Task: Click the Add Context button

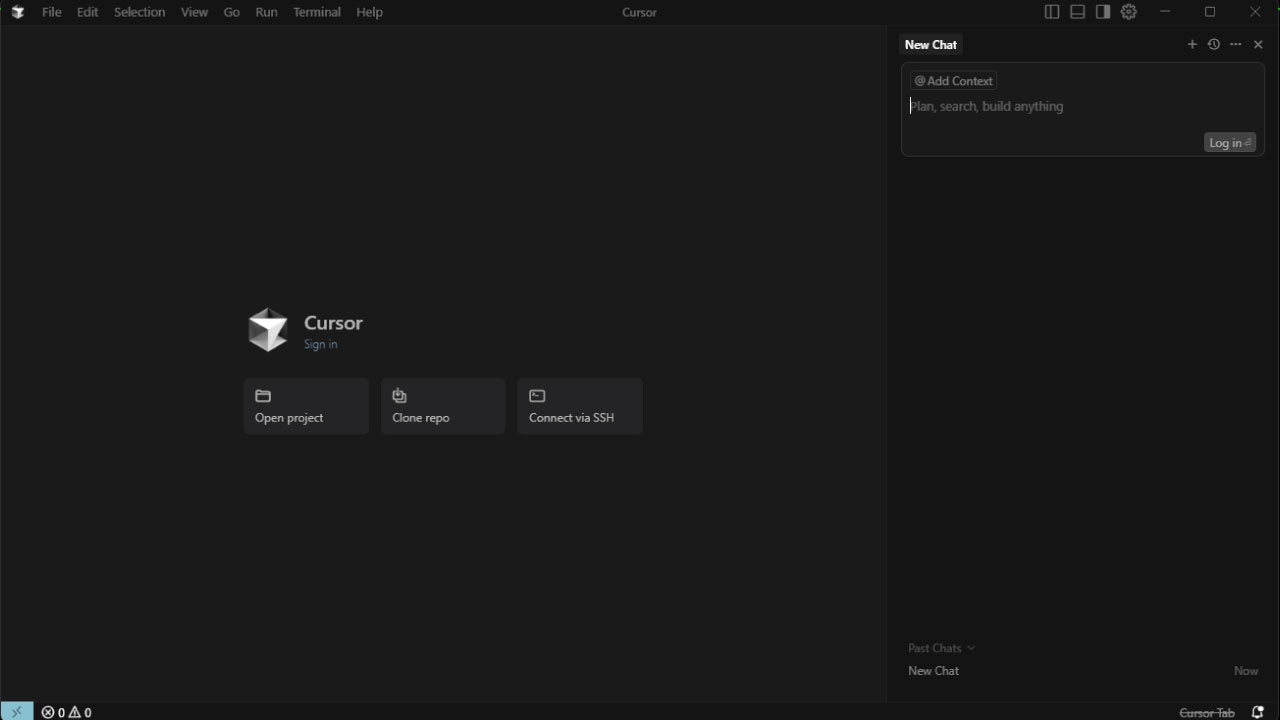Action: click(x=953, y=81)
